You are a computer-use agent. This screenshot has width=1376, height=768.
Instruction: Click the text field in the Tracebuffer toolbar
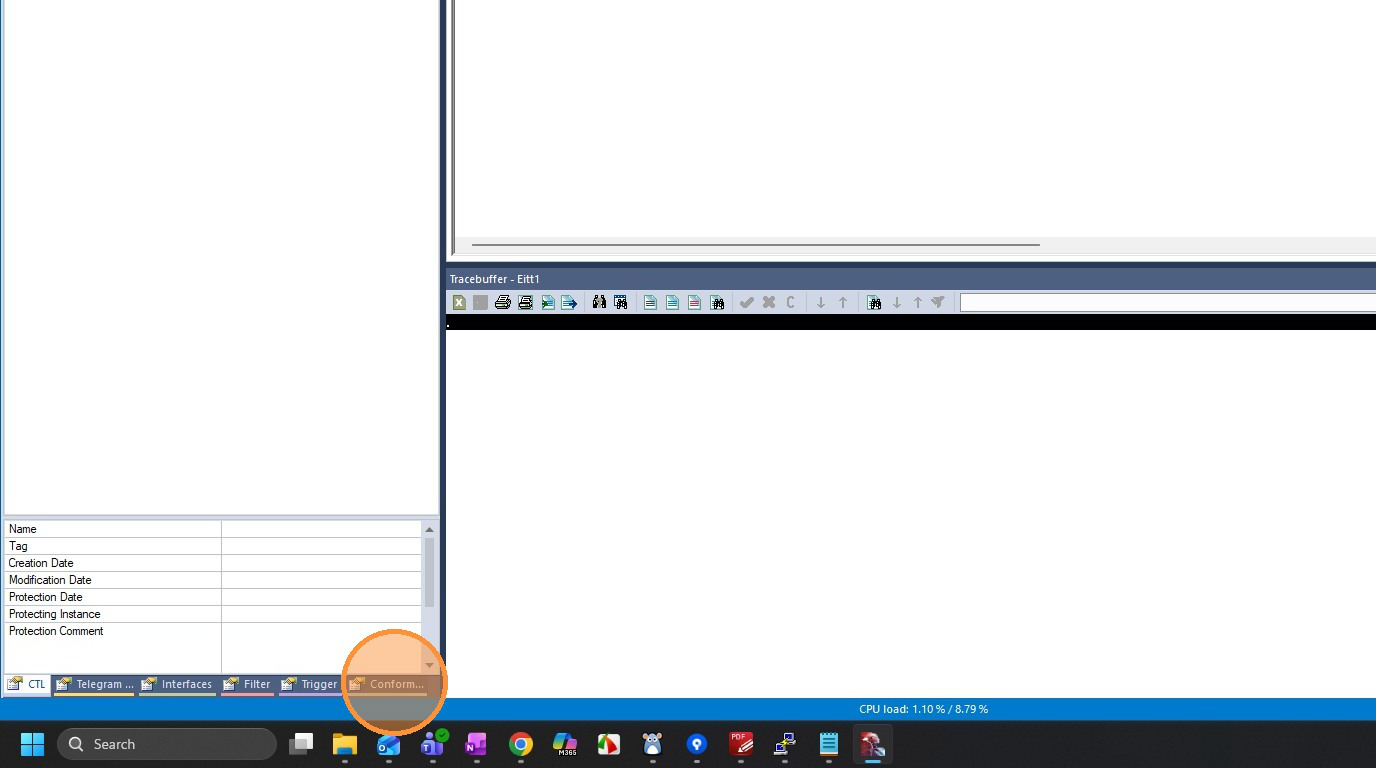point(1168,302)
